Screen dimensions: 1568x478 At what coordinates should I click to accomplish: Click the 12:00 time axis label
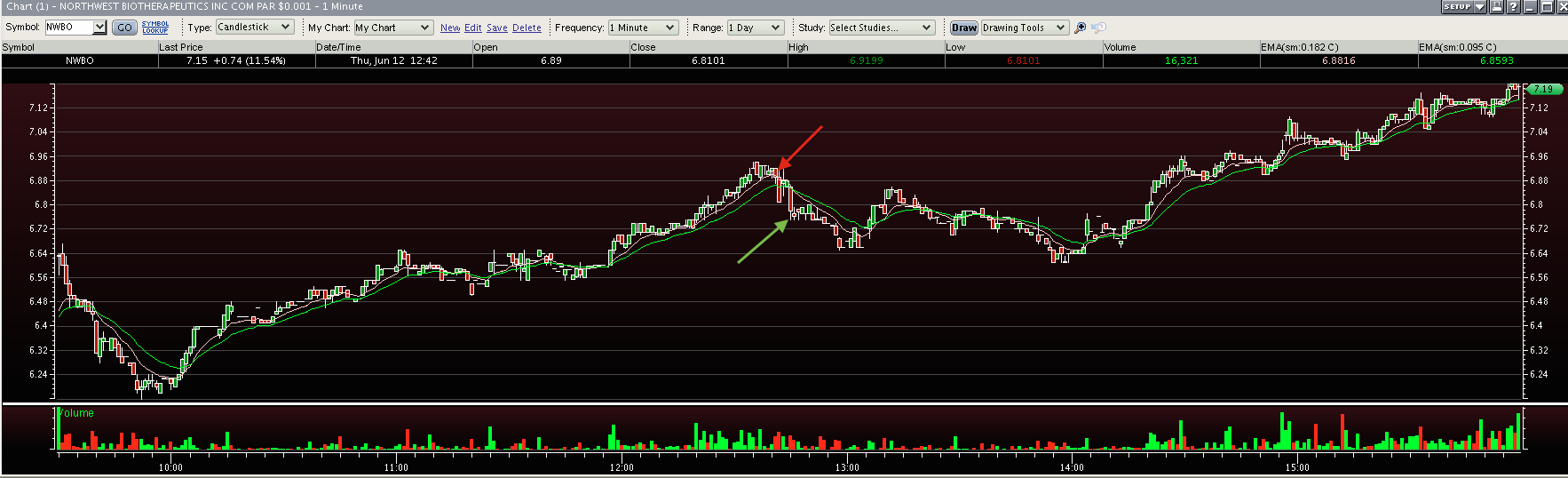(x=622, y=467)
